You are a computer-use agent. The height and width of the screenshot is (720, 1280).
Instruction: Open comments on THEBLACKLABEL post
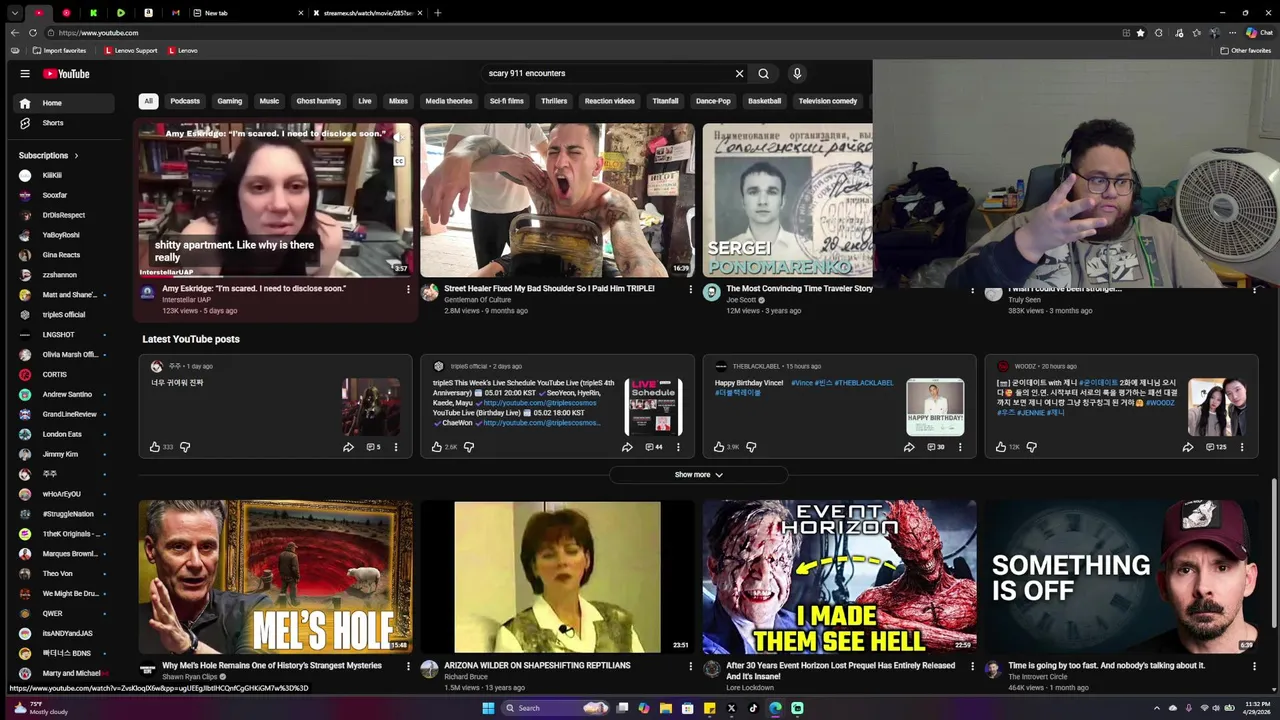935,447
